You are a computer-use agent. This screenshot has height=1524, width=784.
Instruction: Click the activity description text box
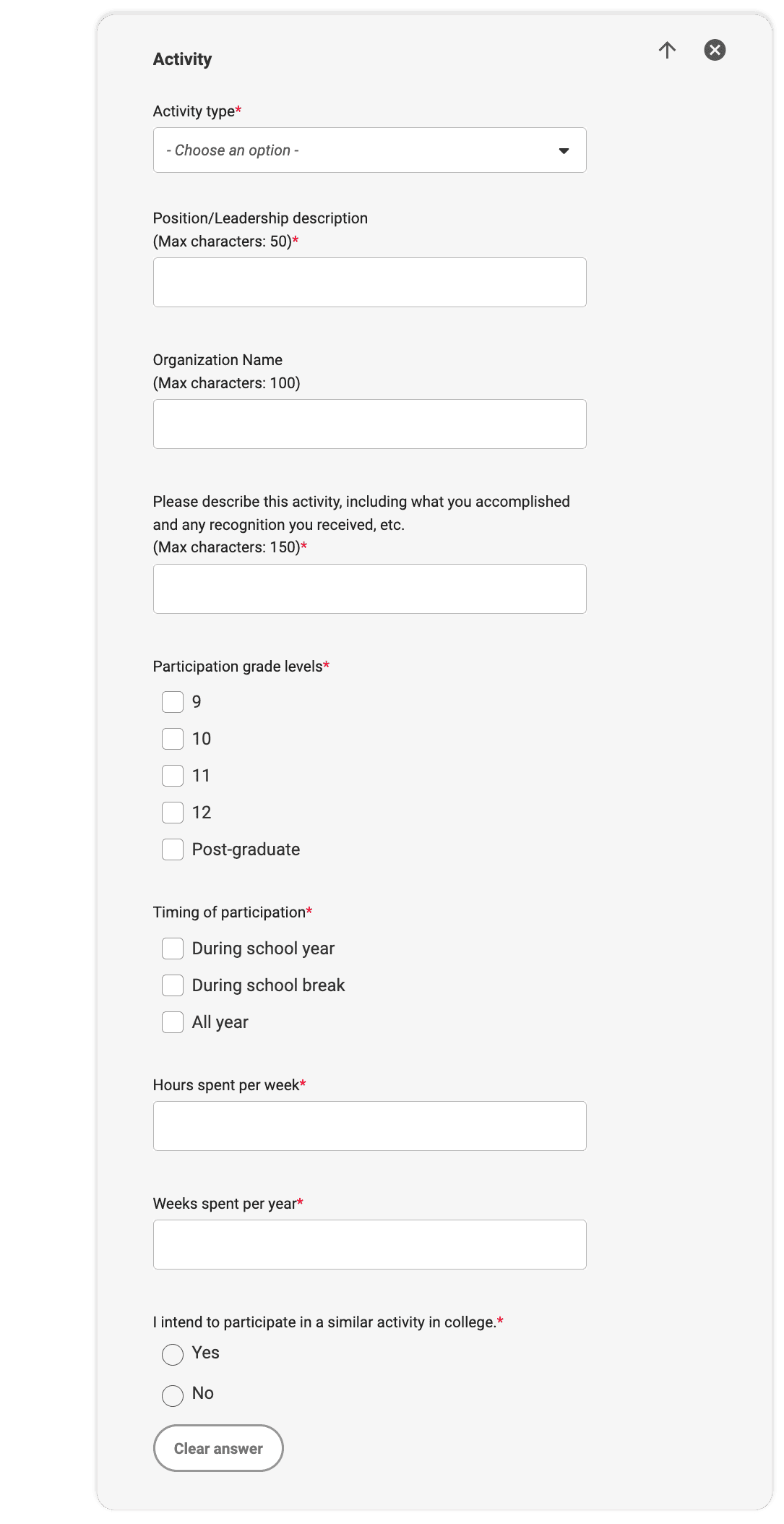click(x=369, y=589)
